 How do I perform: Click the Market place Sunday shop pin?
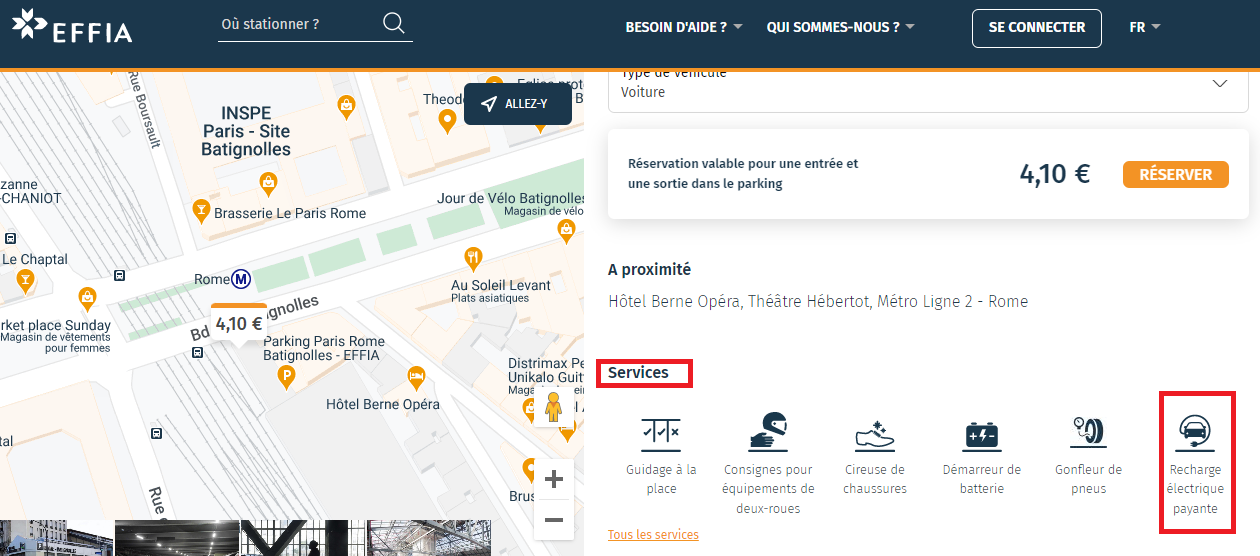87,297
